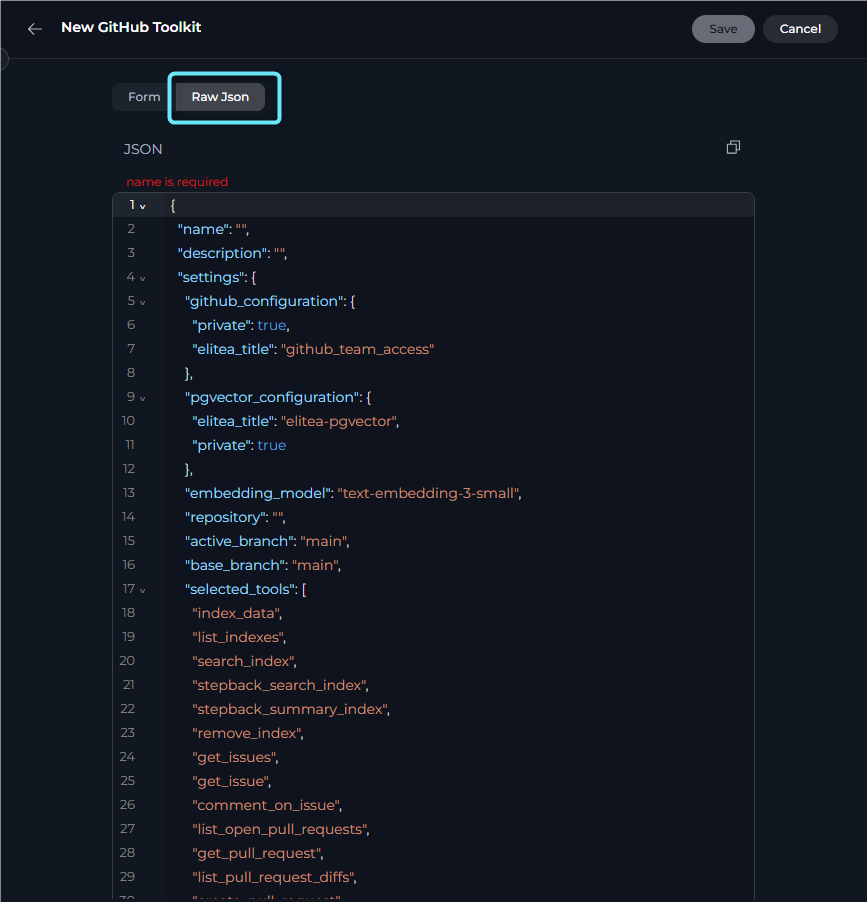Select the Raw Json tab
This screenshot has width=867, height=902.
point(220,97)
